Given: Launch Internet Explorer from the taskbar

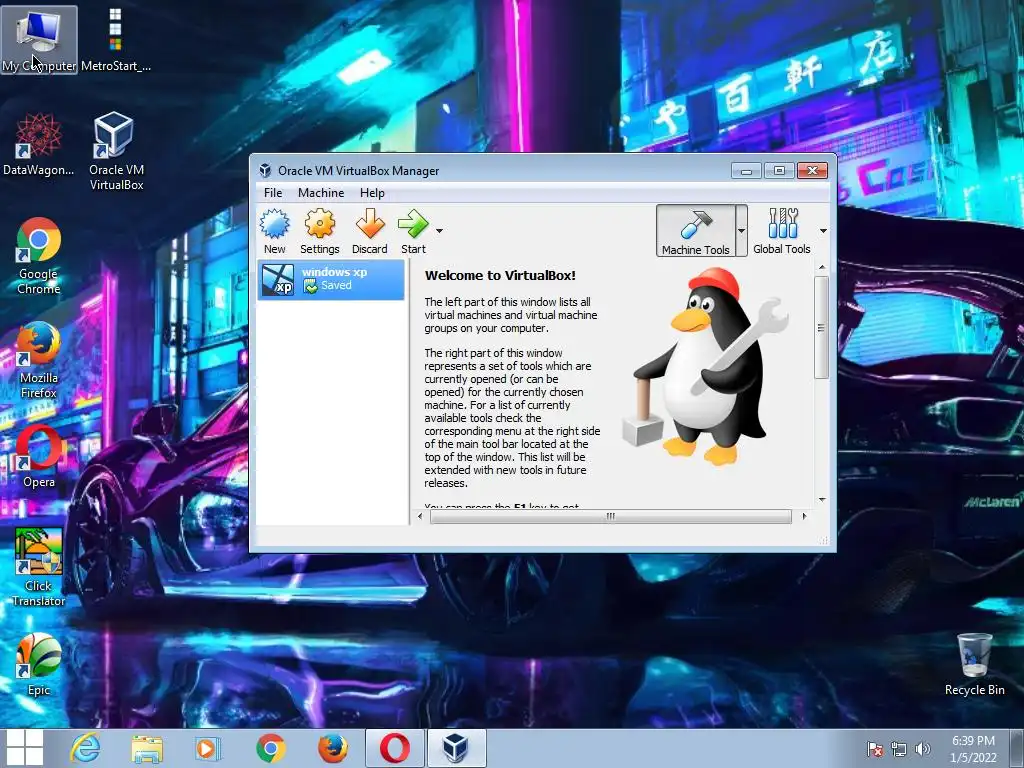Looking at the screenshot, I should (x=86, y=748).
